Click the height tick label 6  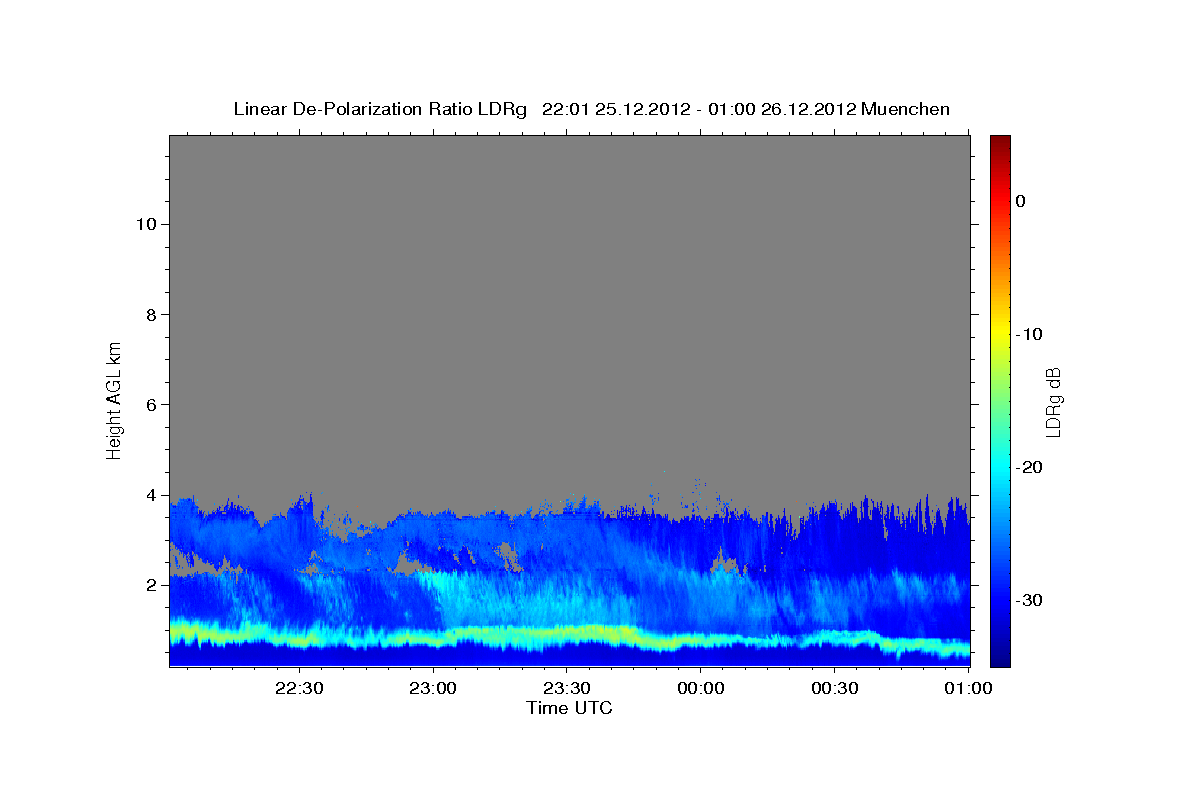[x=149, y=404]
